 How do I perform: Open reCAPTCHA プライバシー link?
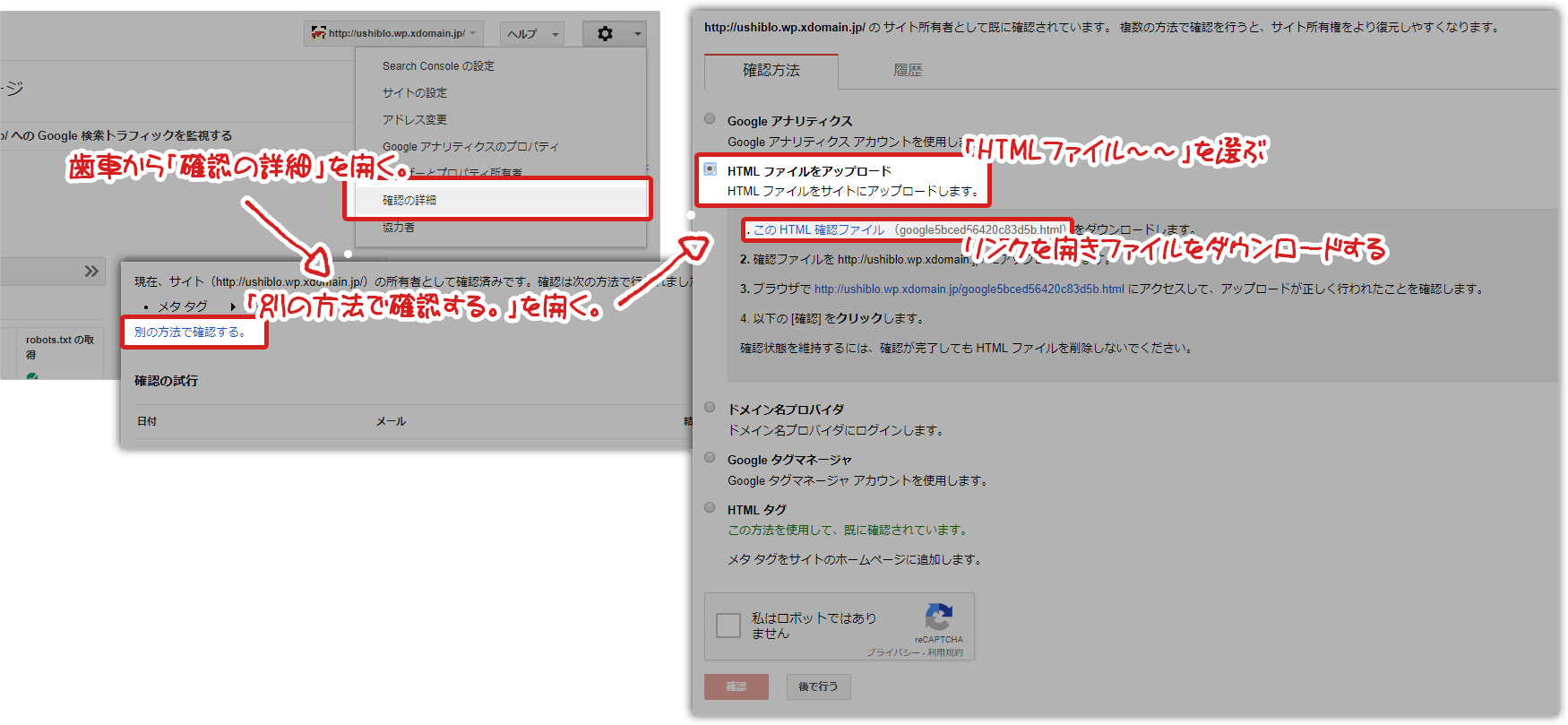pos(892,652)
